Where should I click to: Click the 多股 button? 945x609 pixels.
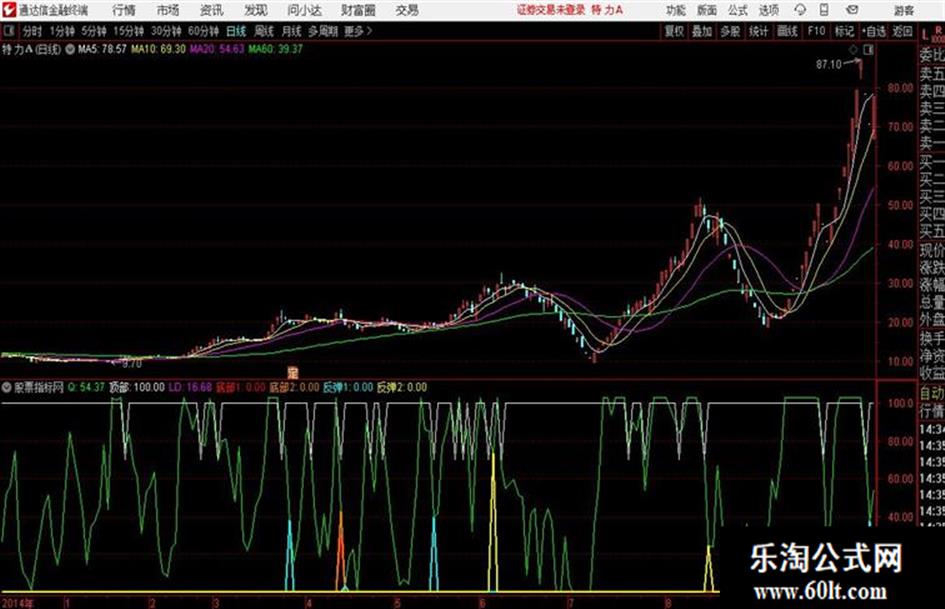coord(730,31)
